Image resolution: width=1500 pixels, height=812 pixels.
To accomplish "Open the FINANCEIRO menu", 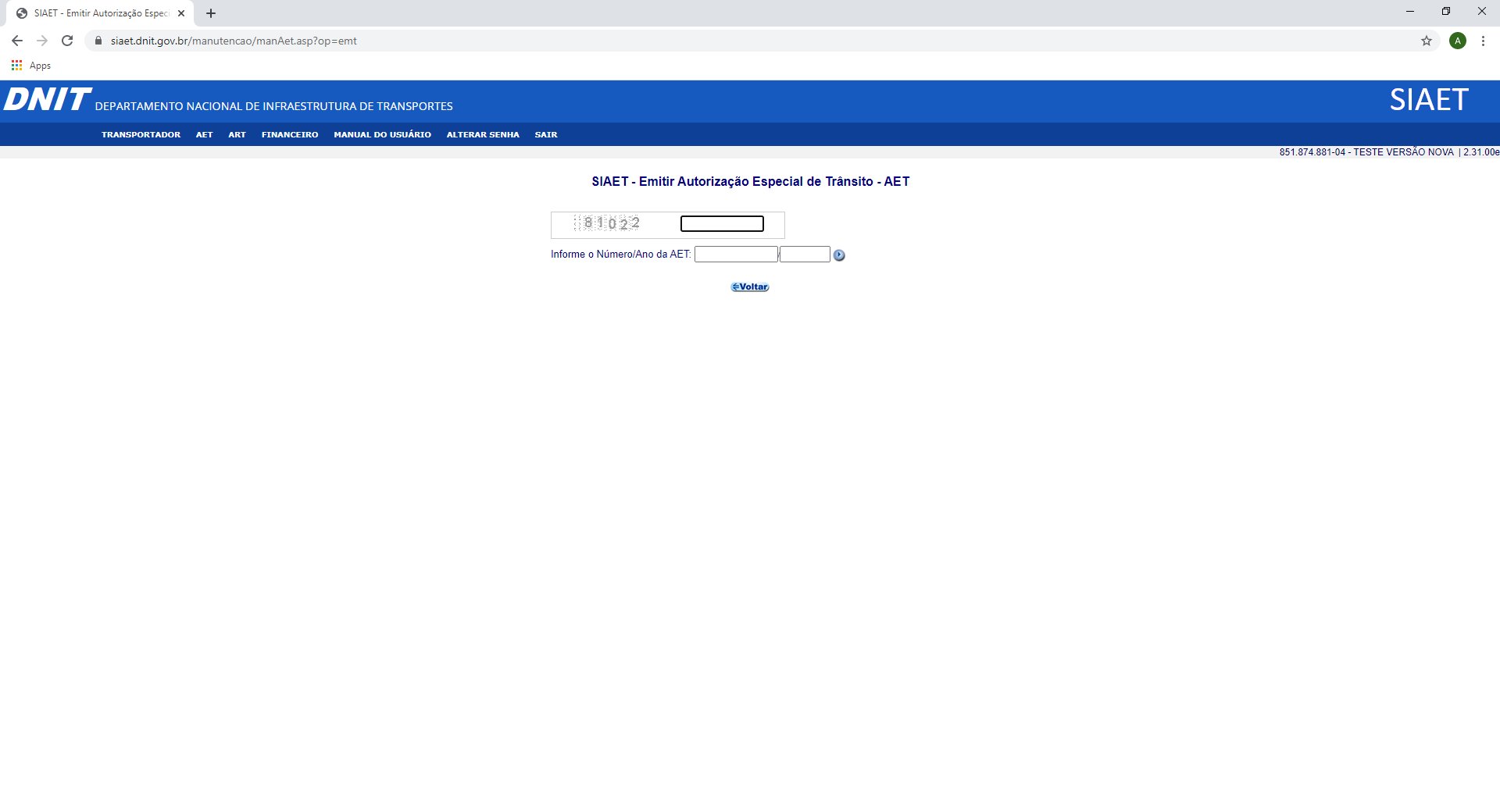I will pos(290,134).
